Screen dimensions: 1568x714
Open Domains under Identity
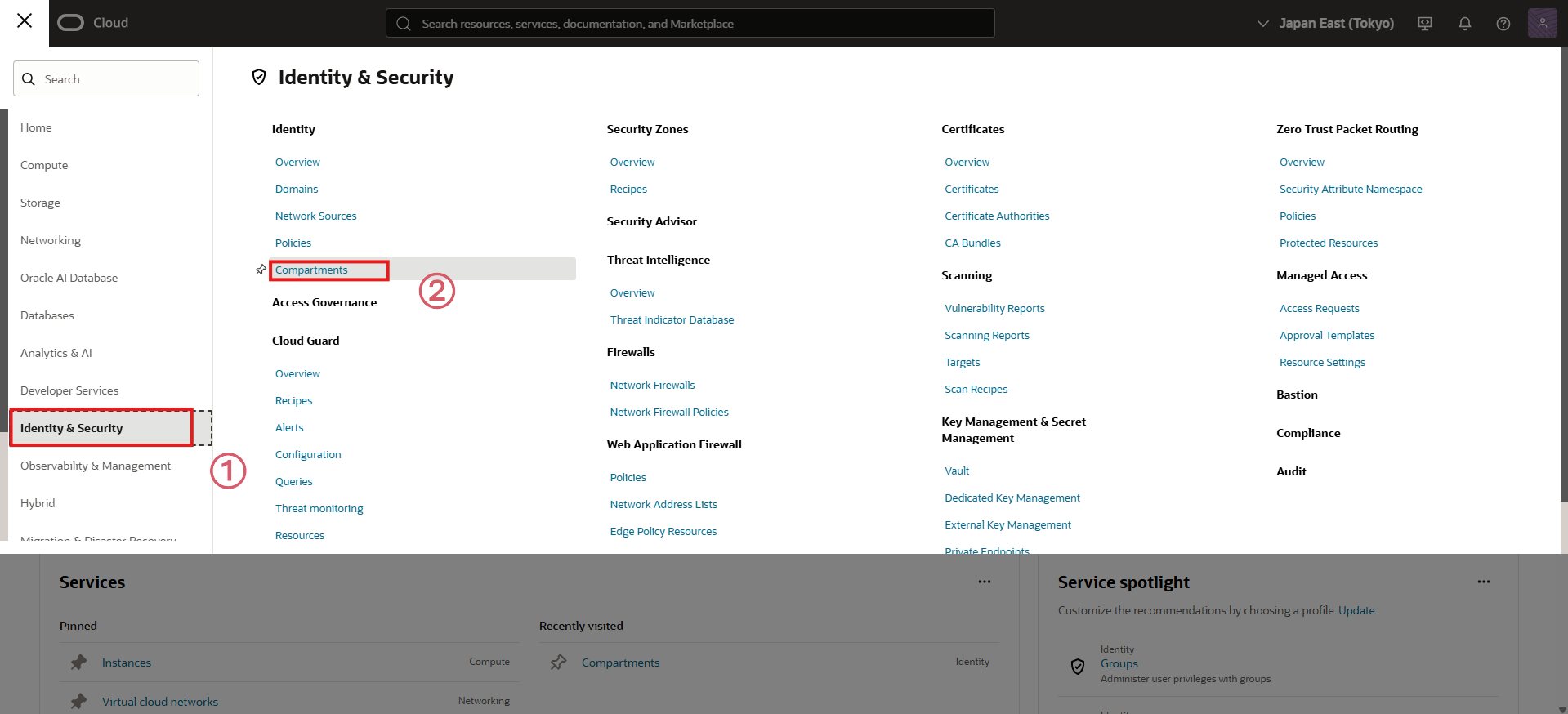tap(297, 189)
